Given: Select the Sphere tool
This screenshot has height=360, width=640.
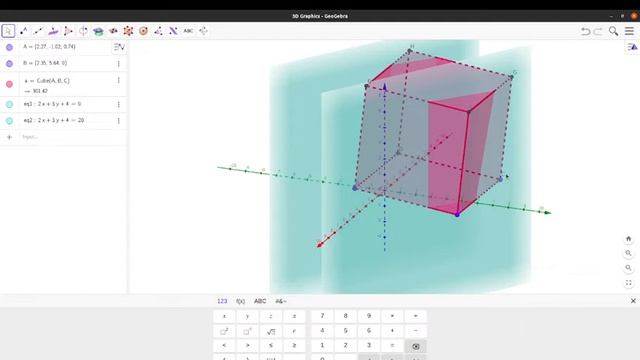Looking at the screenshot, I should click(x=143, y=31).
